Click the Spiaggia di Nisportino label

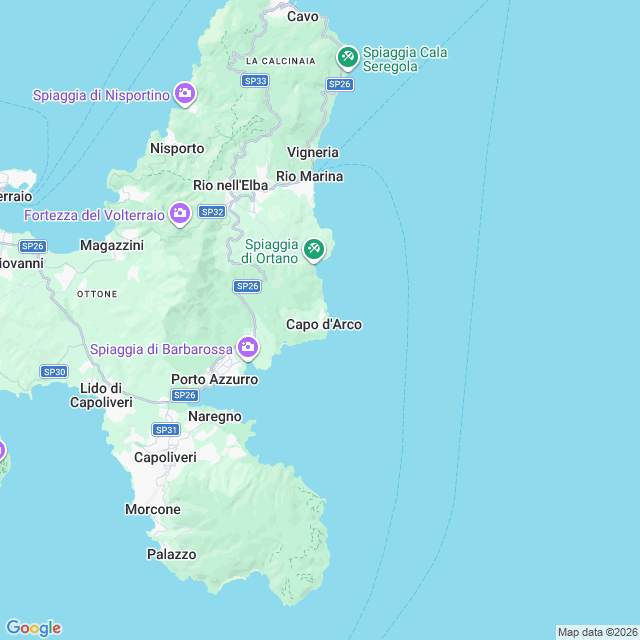click(x=101, y=96)
